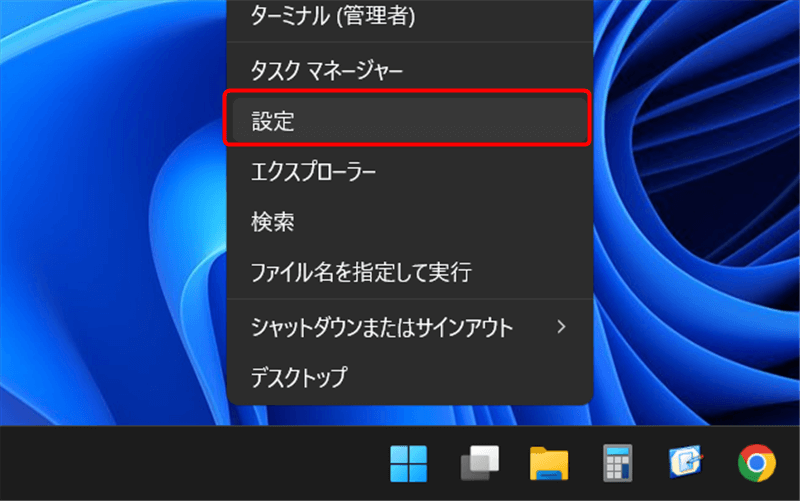This screenshot has width=800, height=501.
Task: Expand the chevron arrow beside シャットダウンまたはサインアウト
Action: [562, 327]
